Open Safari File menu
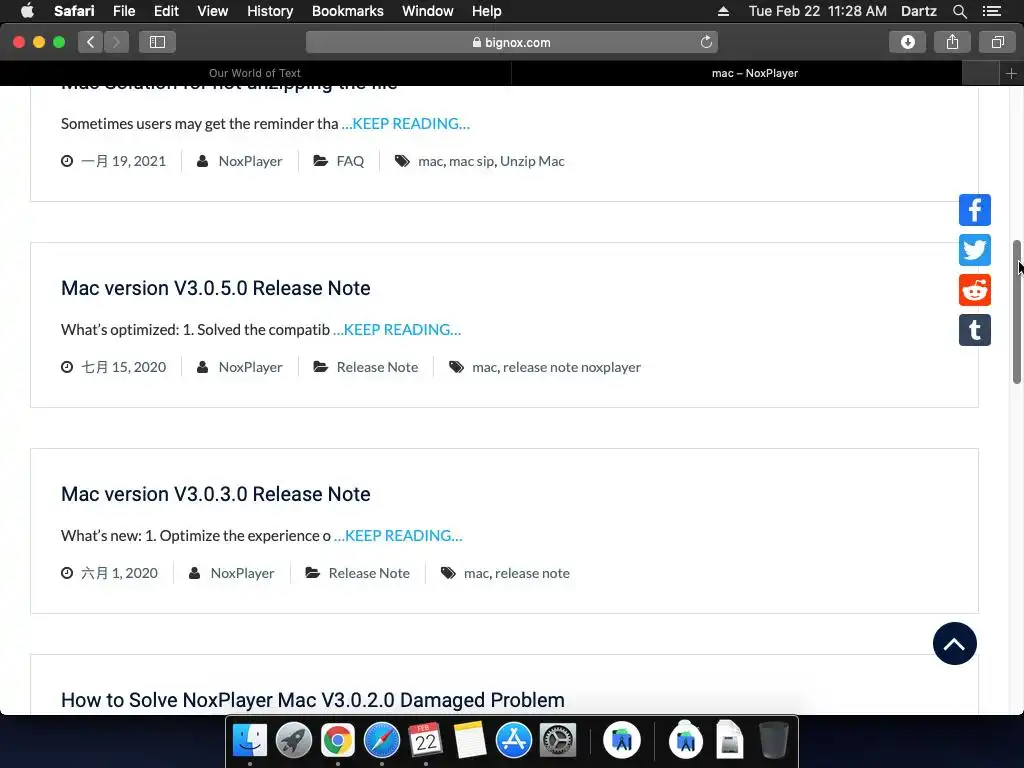This screenshot has height=768, width=1024. (123, 11)
